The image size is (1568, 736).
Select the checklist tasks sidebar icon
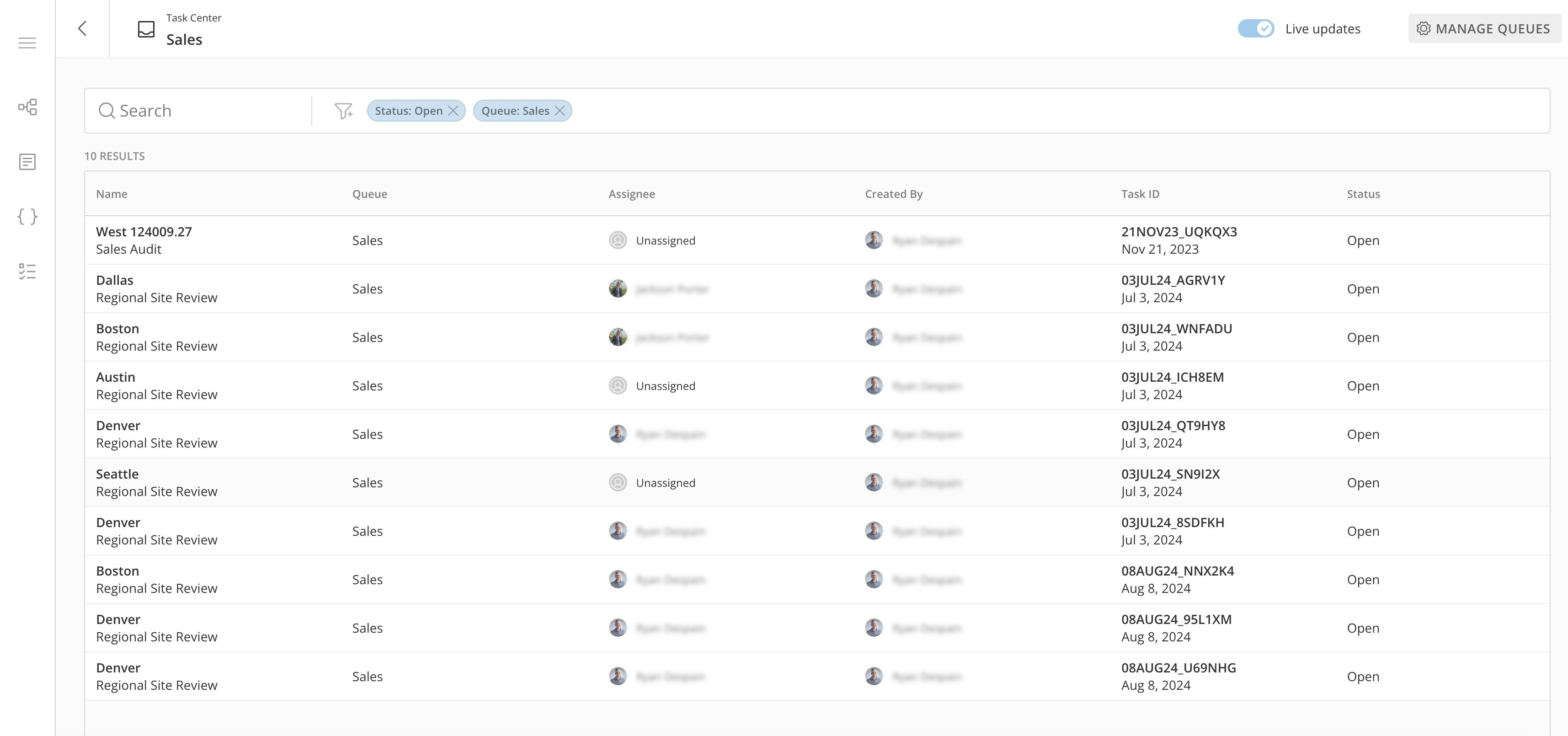(27, 271)
